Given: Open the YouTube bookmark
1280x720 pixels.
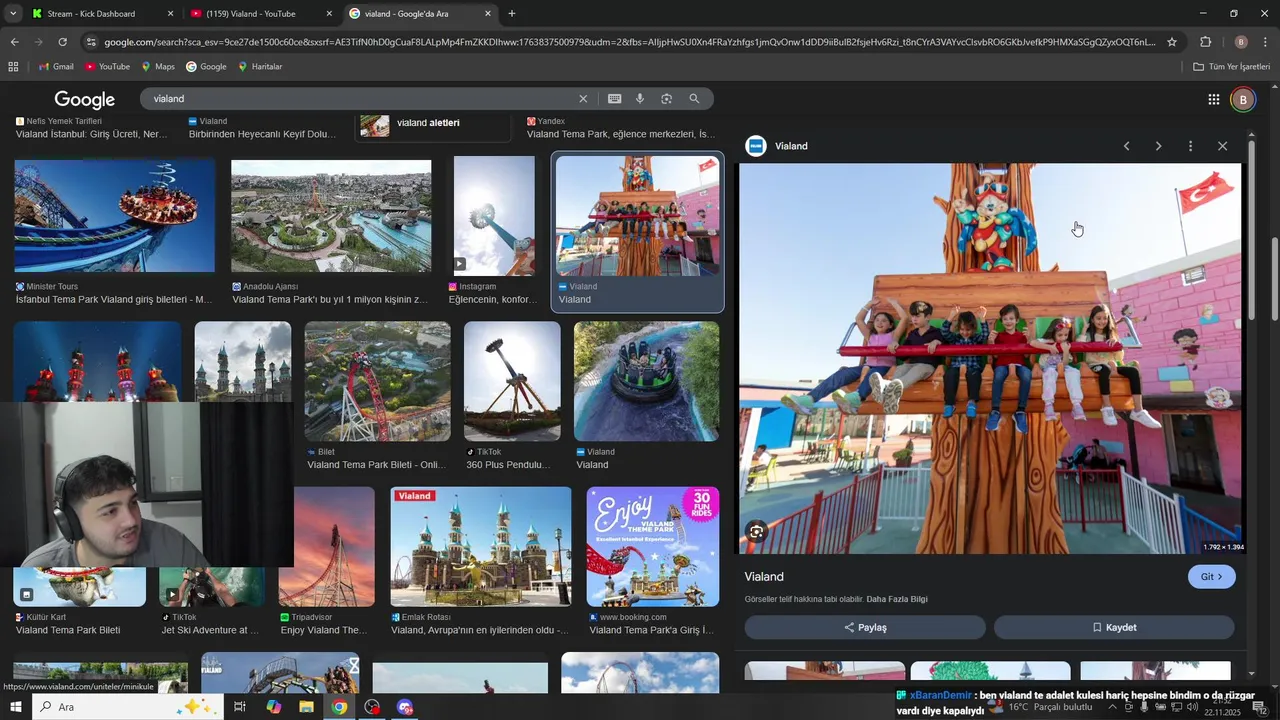Looking at the screenshot, I should [107, 67].
